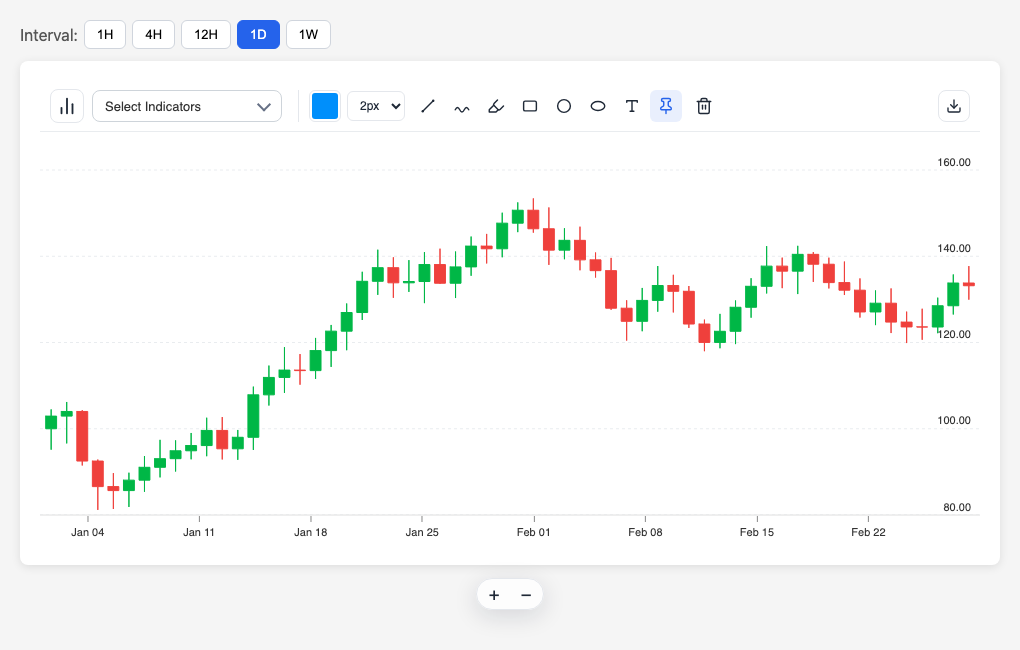Select the straight line drawing tool
Image resolution: width=1020 pixels, height=650 pixels.
click(428, 106)
